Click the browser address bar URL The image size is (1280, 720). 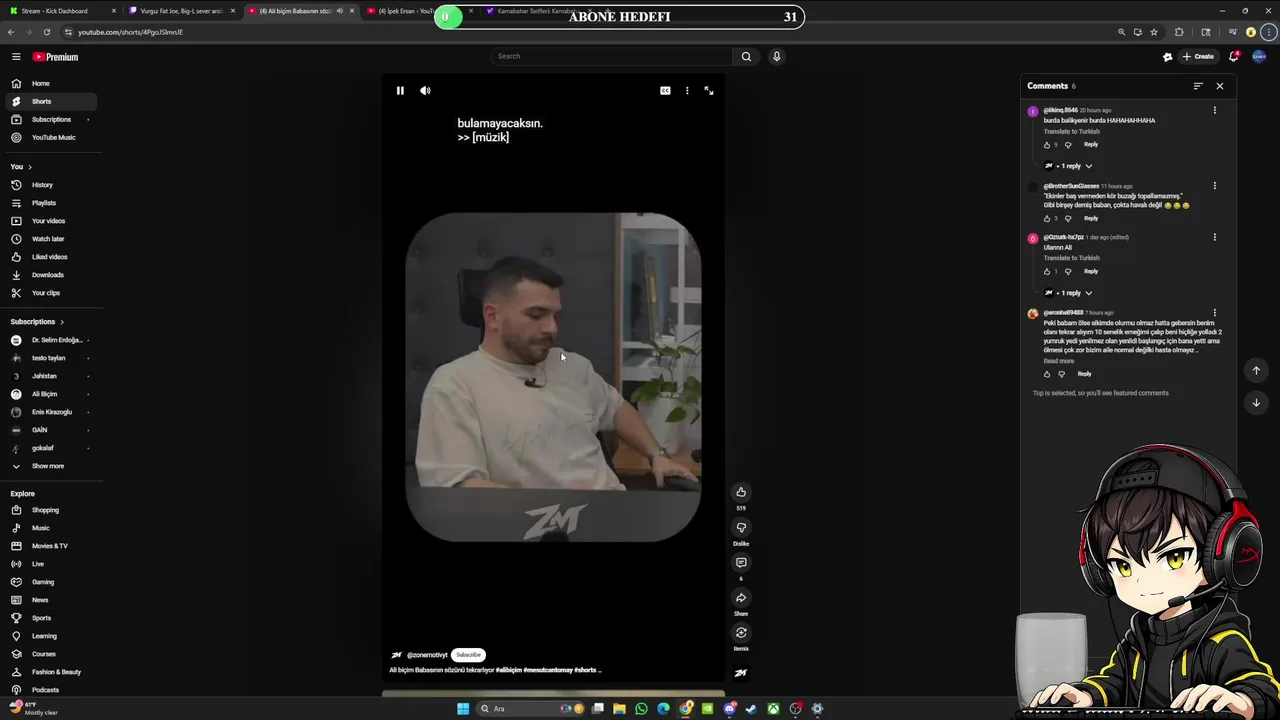pos(131,32)
